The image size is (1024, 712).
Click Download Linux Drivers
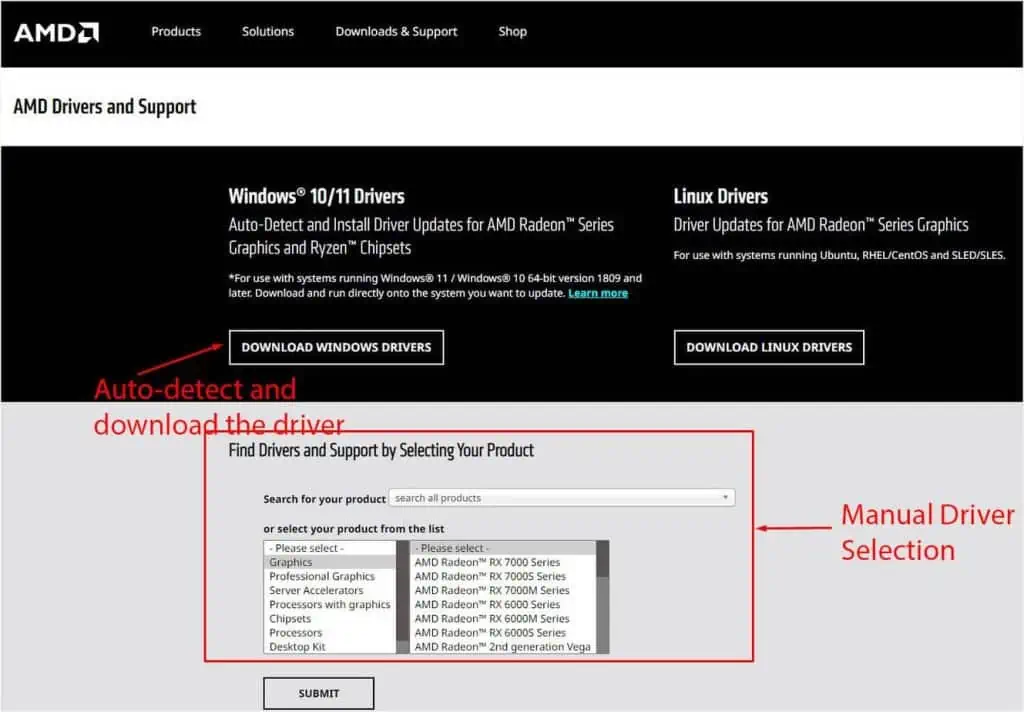coord(768,347)
